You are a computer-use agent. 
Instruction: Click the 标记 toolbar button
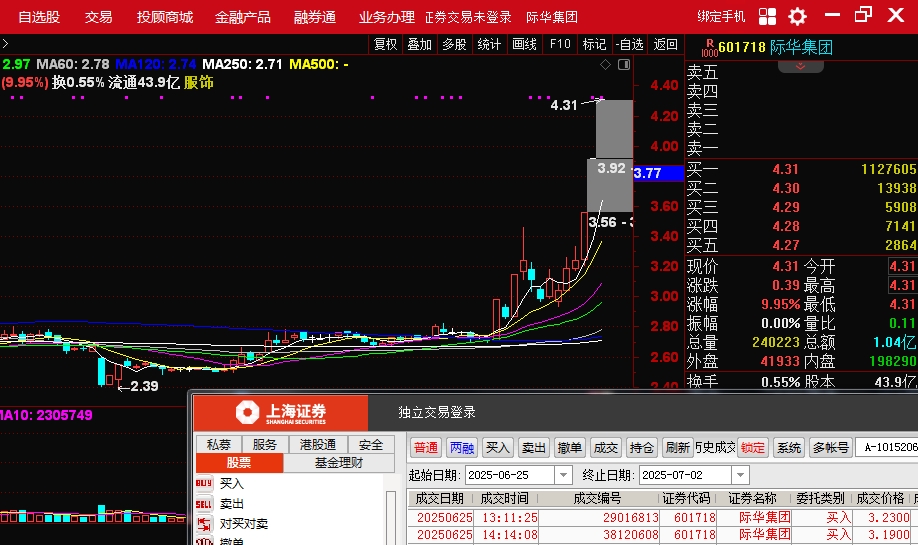click(x=594, y=44)
